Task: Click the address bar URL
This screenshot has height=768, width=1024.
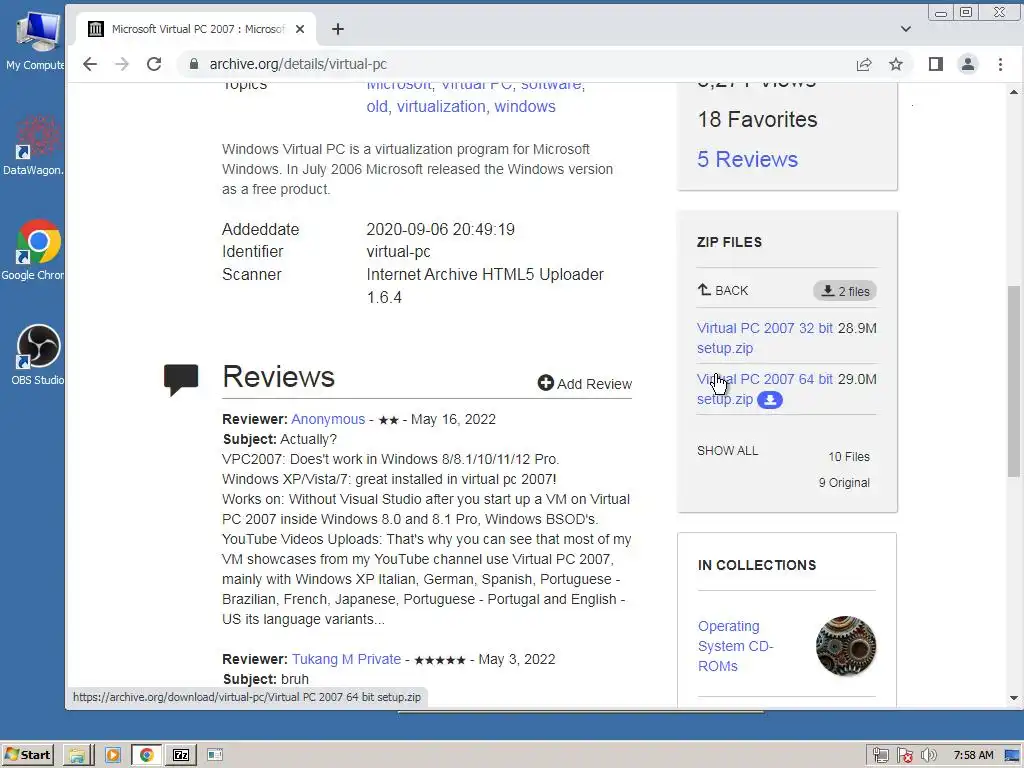Action: (x=298, y=64)
